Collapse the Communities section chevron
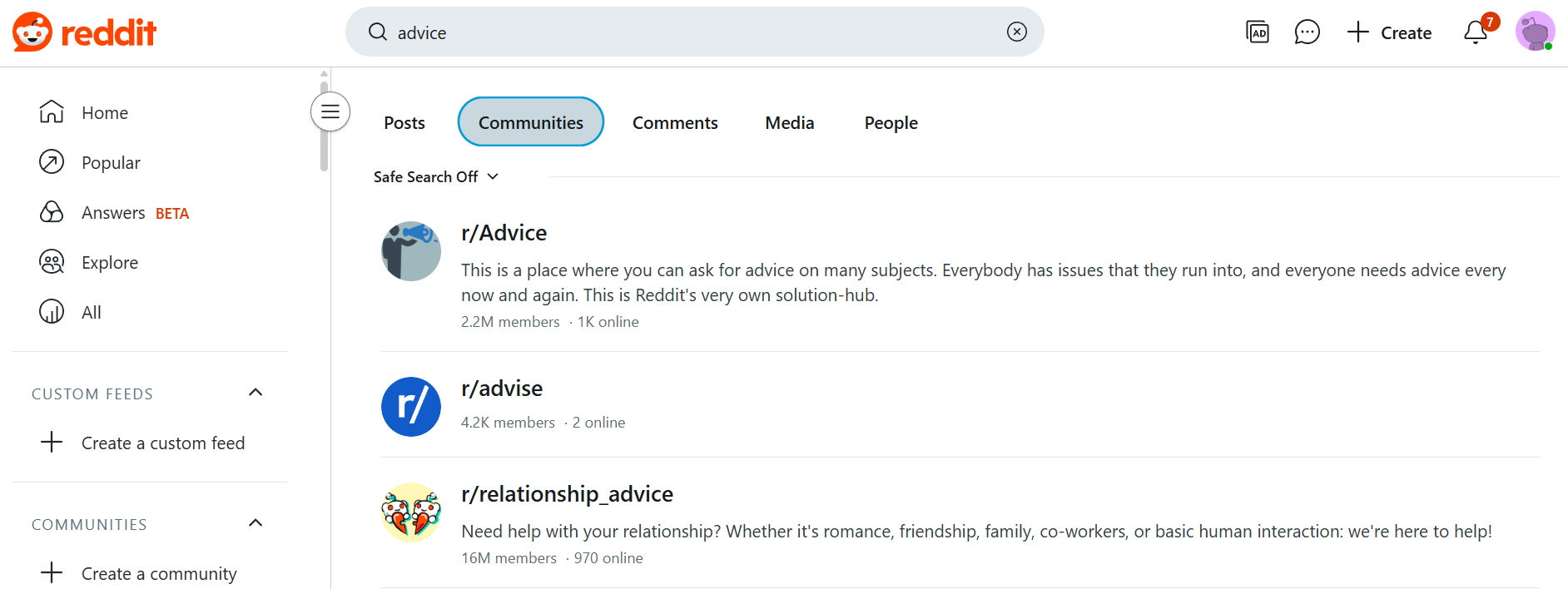 point(256,523)
